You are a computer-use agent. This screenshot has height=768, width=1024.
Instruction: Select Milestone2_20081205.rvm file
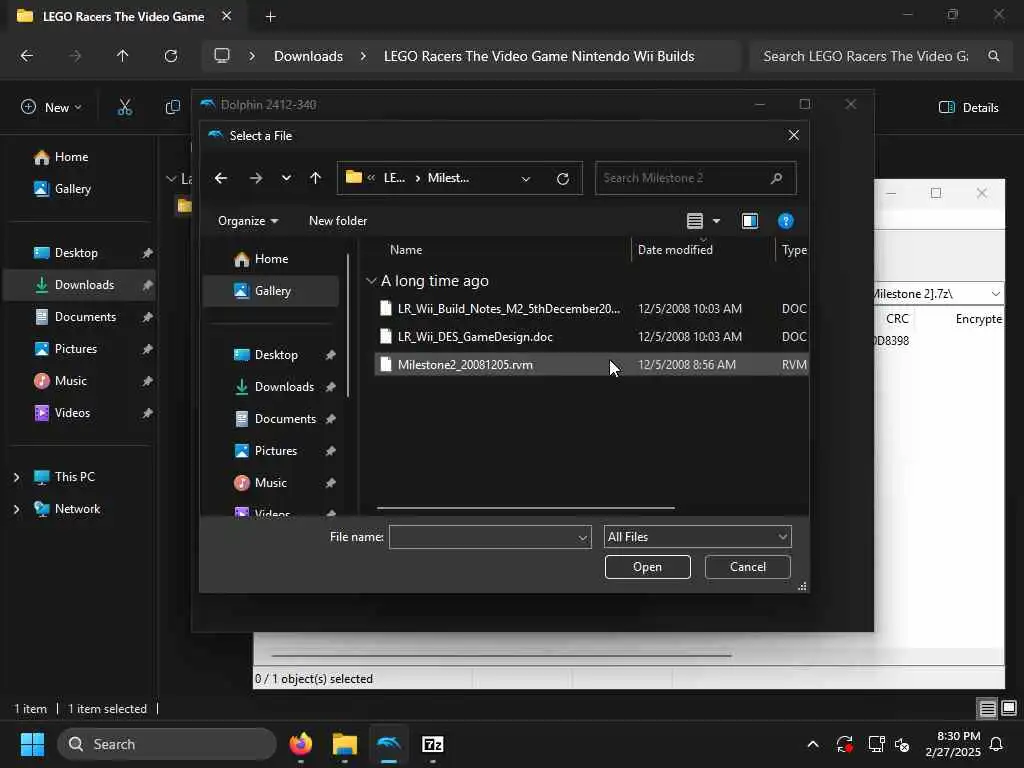[x=591, y=364]
